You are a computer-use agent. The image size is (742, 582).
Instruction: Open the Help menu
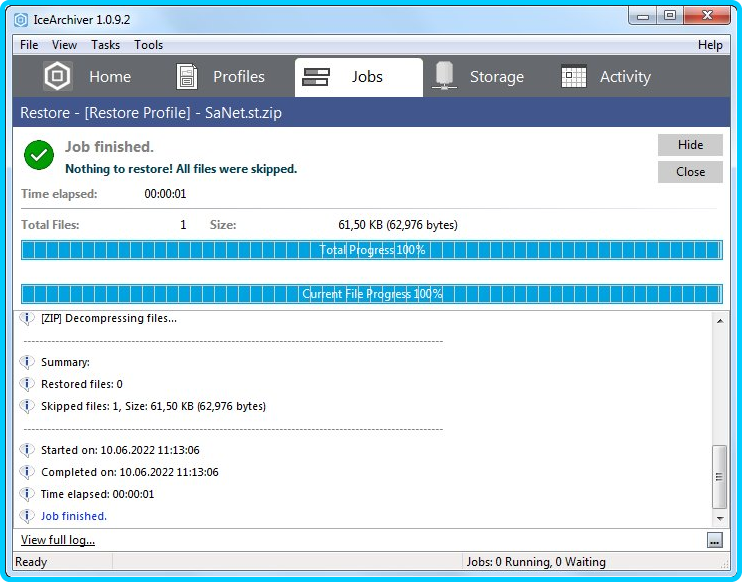click(x=710, y=45)
